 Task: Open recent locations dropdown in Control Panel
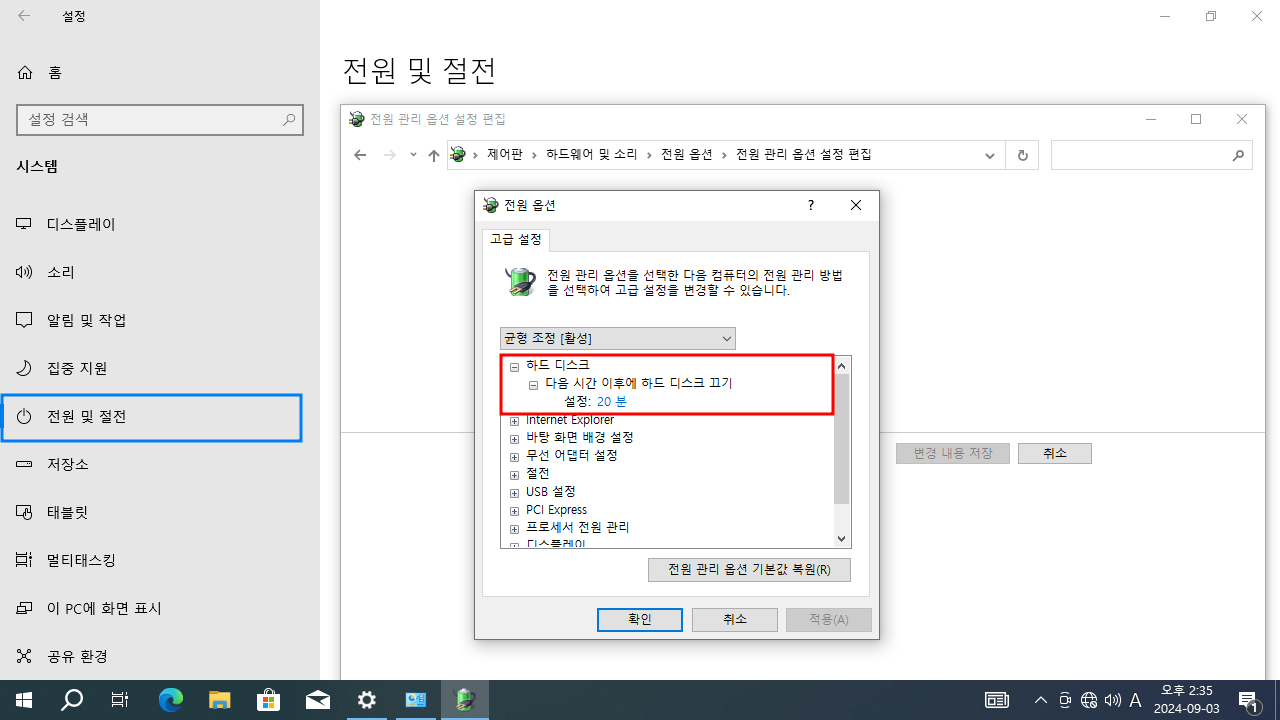413,155
